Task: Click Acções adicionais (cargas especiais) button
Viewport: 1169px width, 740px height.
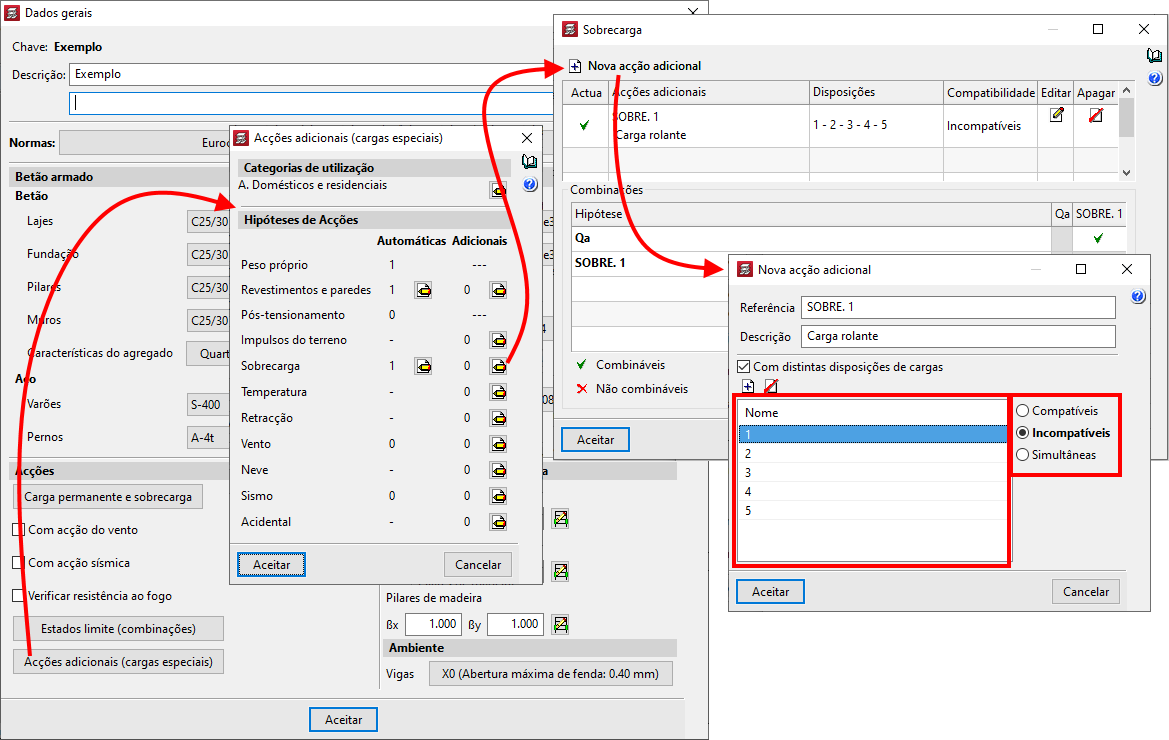Action: (118, 662)
